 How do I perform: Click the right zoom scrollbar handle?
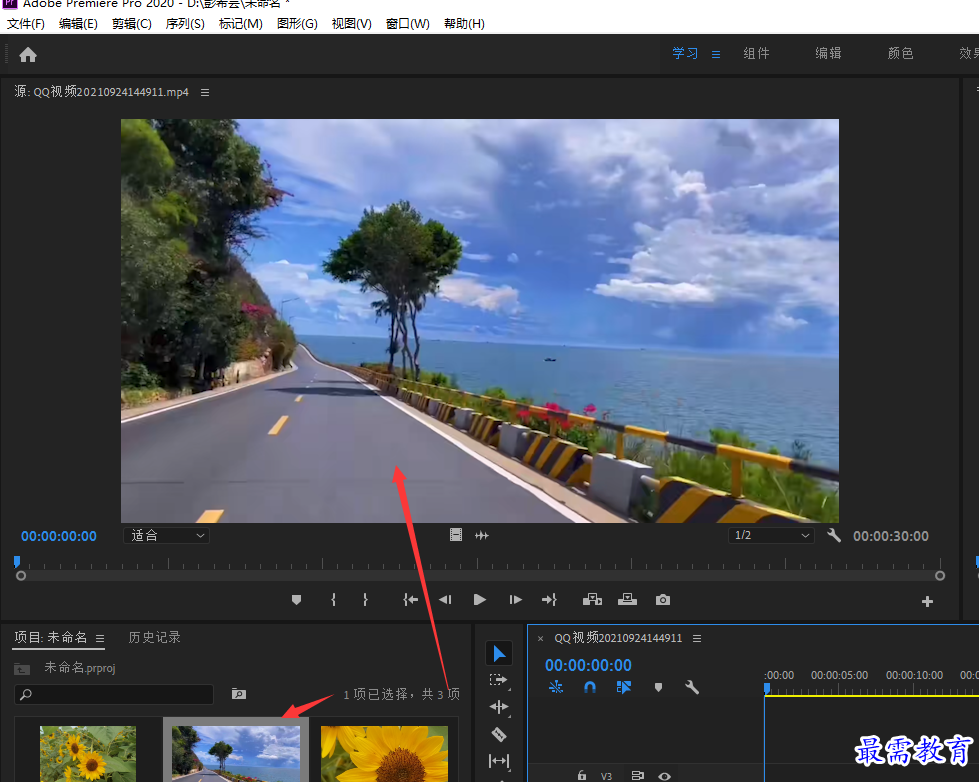(x=940, y=576)
